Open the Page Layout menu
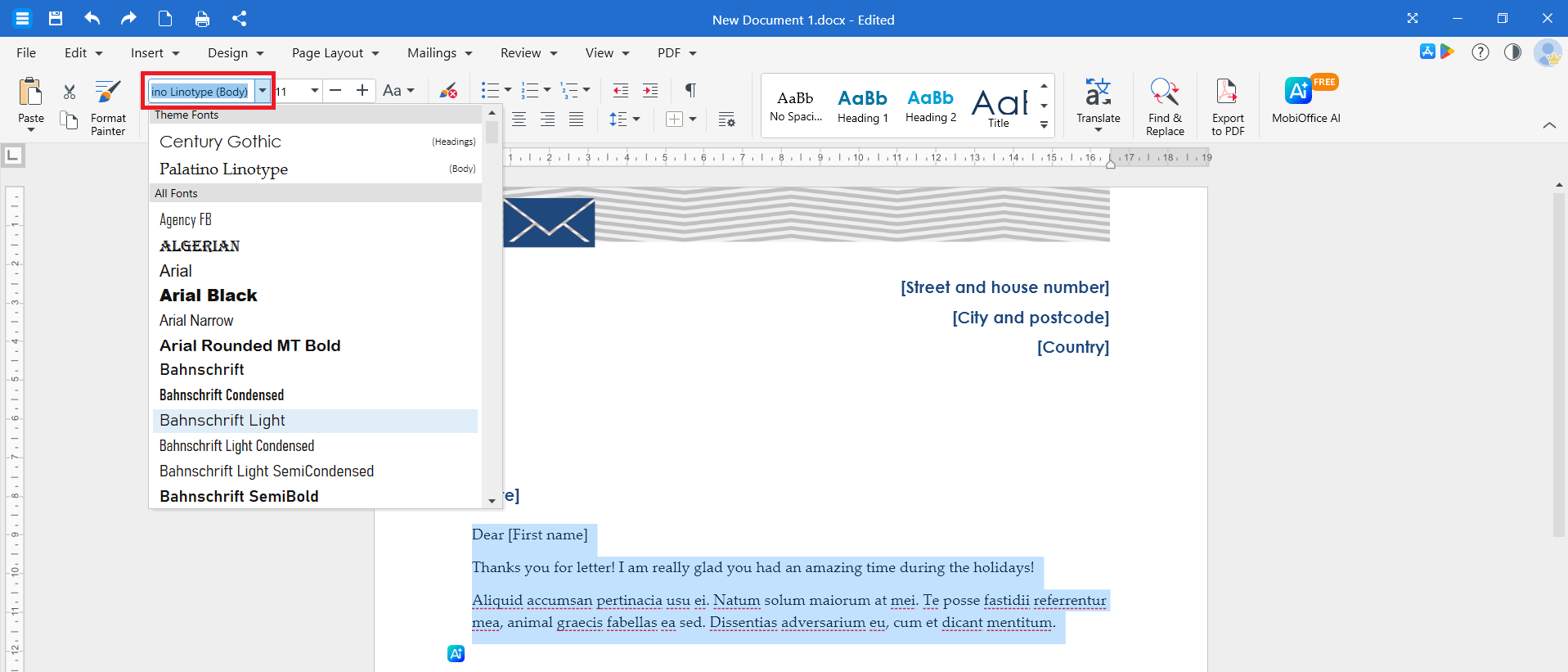 pos(335,52)
